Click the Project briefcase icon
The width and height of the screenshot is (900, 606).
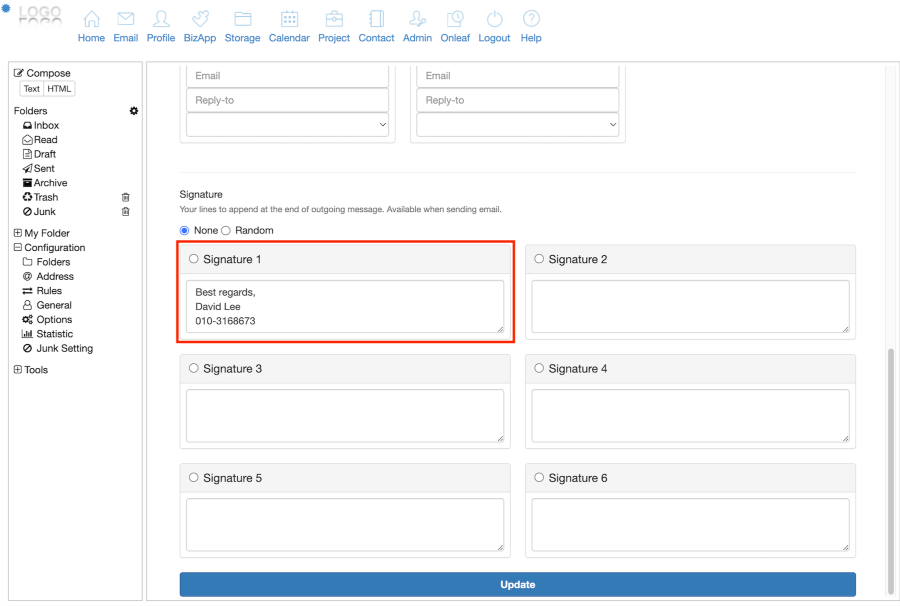point(334,20)
